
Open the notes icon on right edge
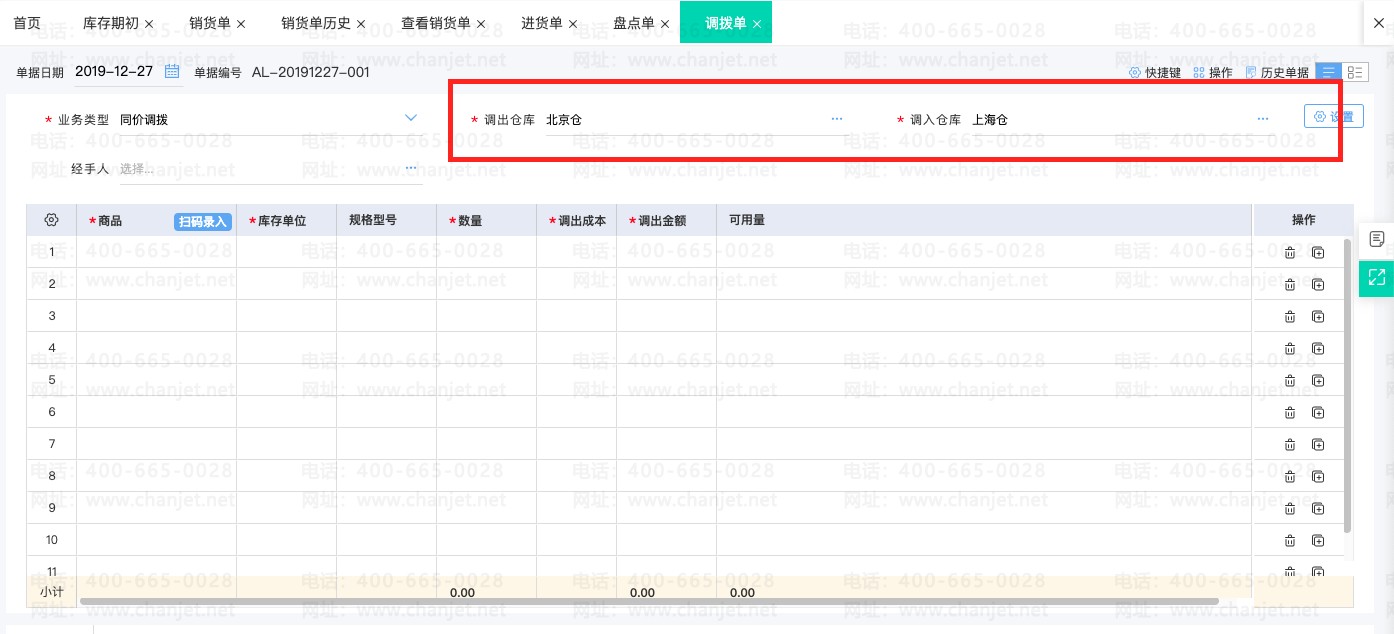tap(1377, 239)
